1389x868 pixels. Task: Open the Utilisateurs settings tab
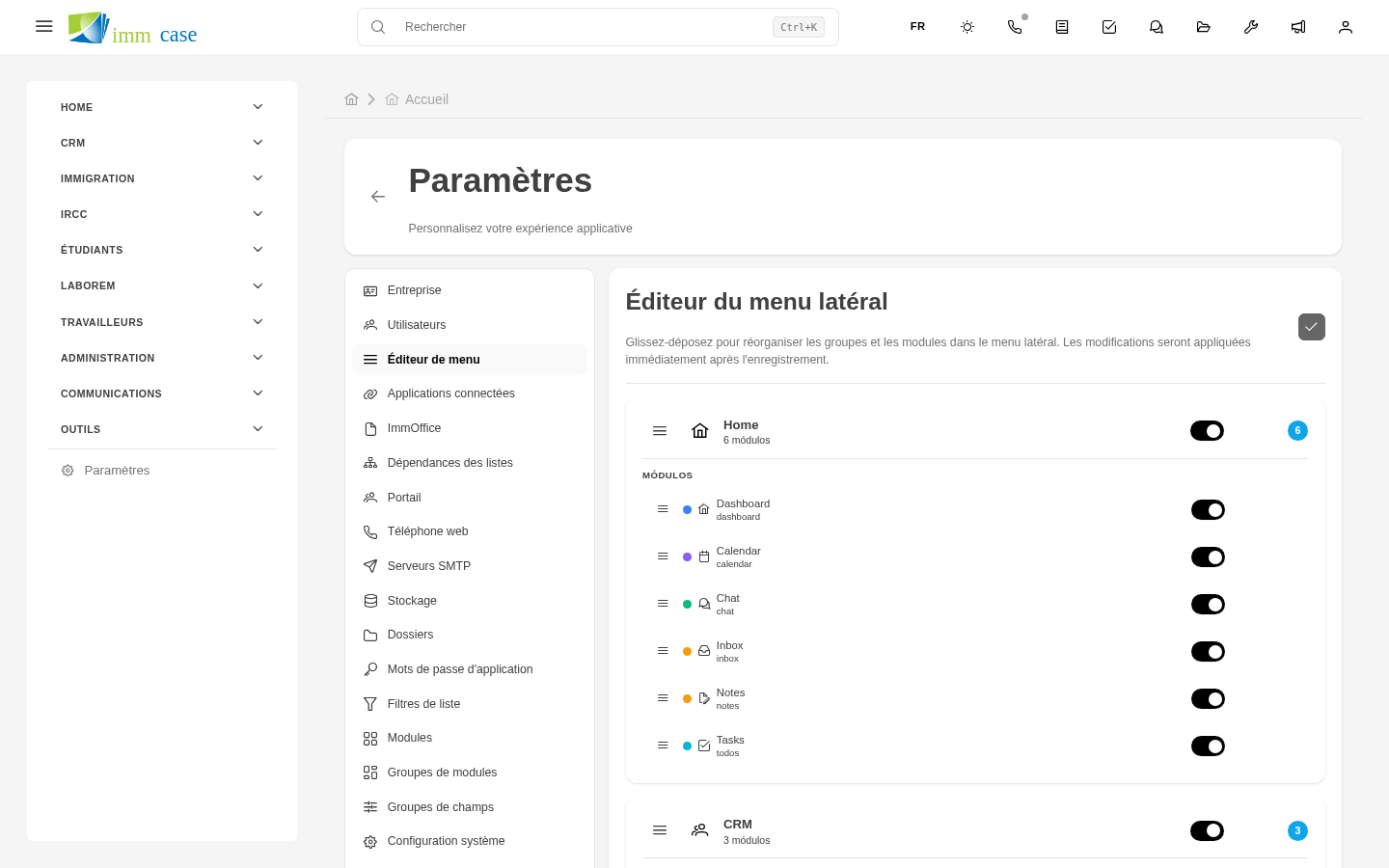tap(470, 325)
